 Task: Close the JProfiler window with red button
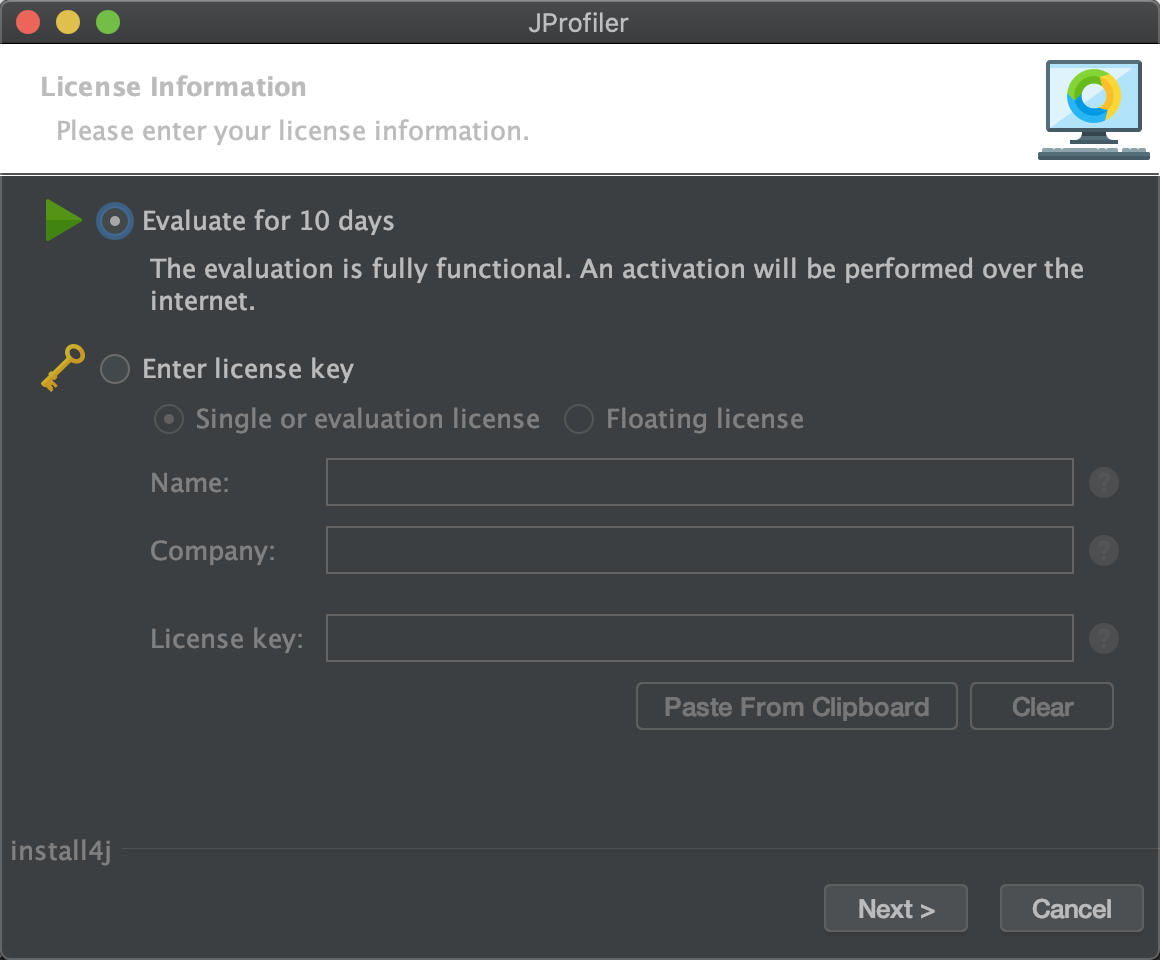tap(28, 22)
